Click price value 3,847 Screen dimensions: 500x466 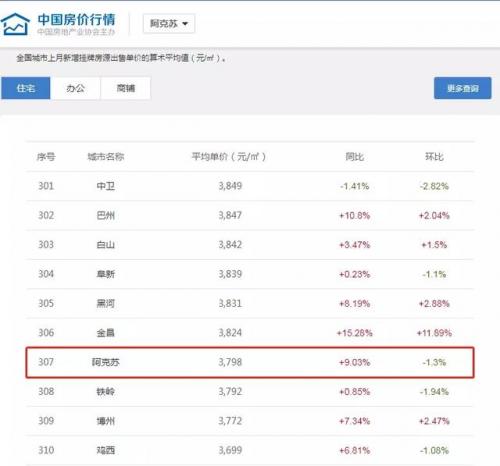coord(230,215)
